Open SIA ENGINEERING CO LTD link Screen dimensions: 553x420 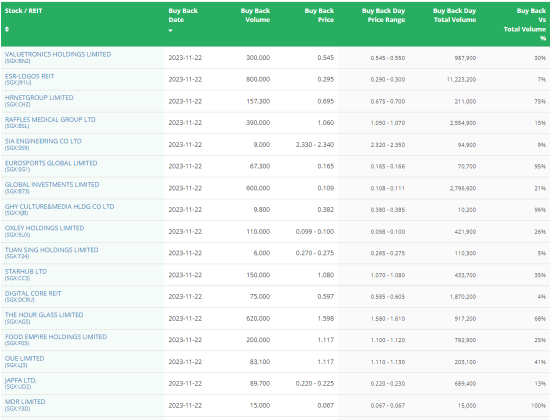coord(43,141)
